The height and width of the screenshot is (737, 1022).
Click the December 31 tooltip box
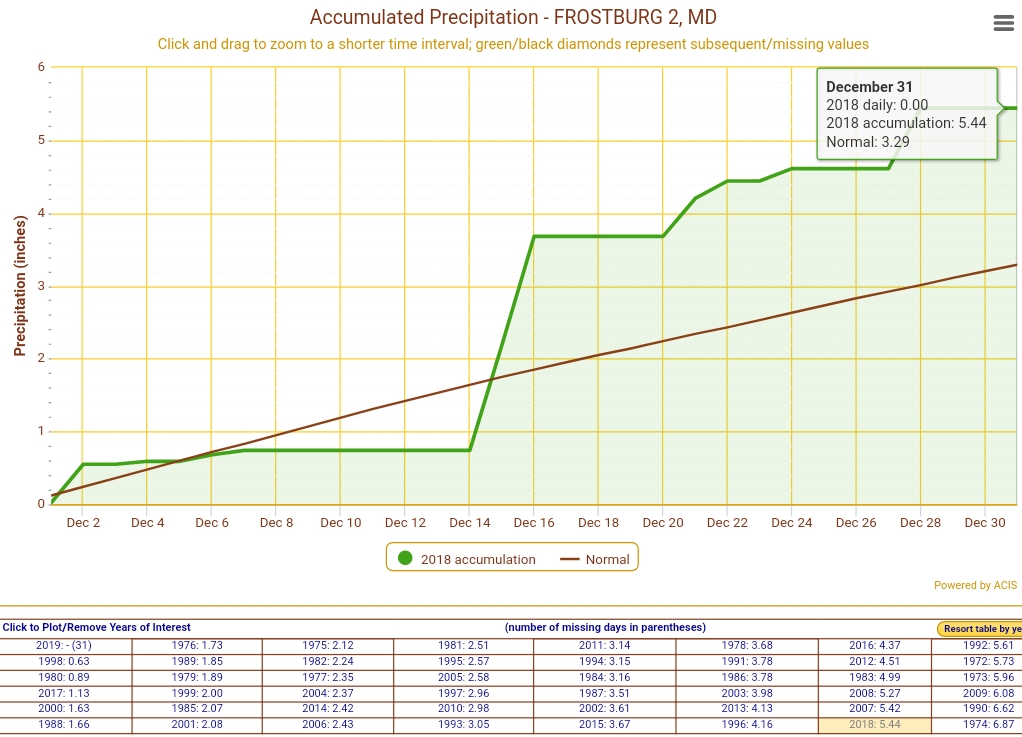click(x=906, y=114)
